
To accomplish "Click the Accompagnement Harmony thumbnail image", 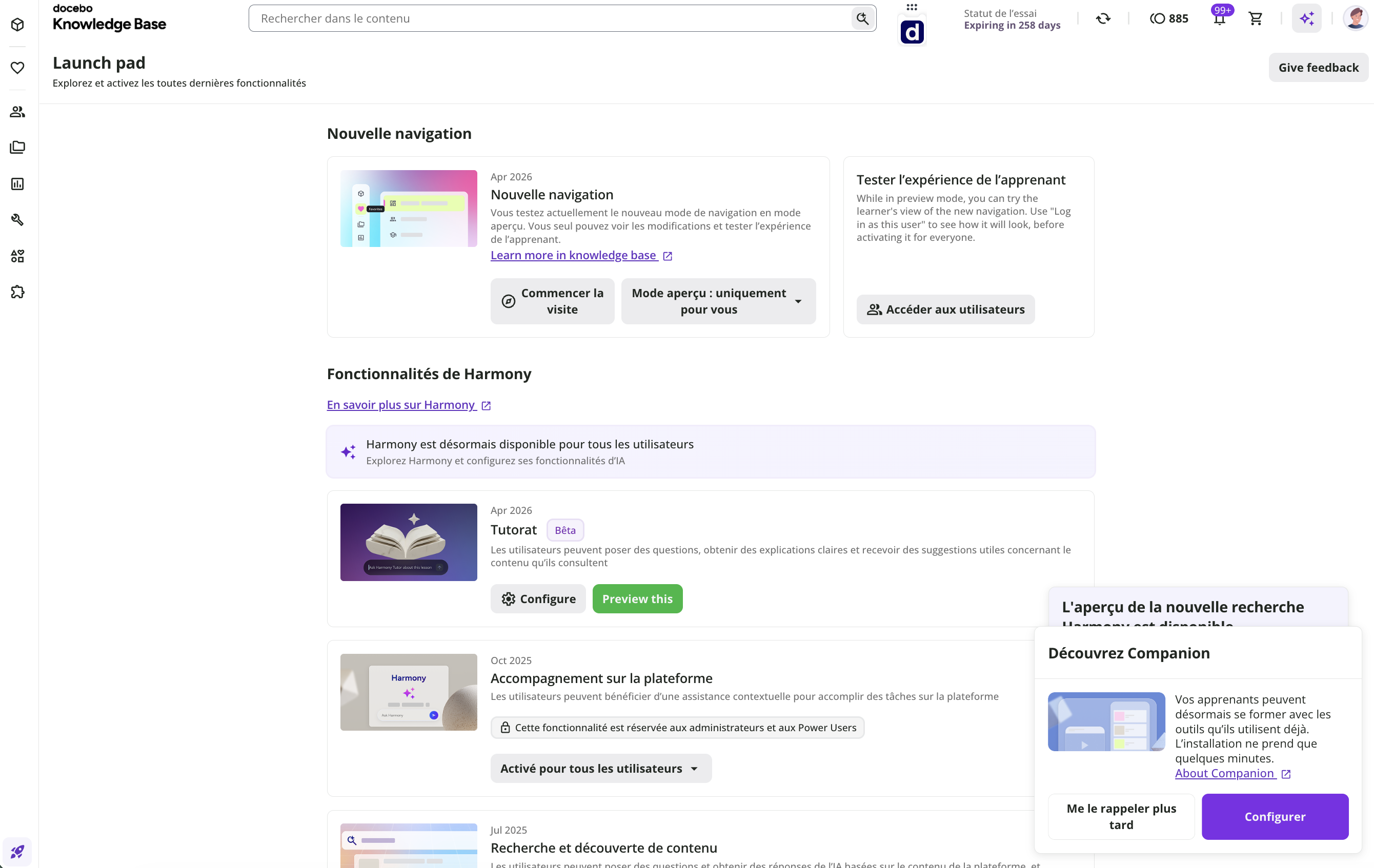I will pyautogui.click(x=409, y=692).
